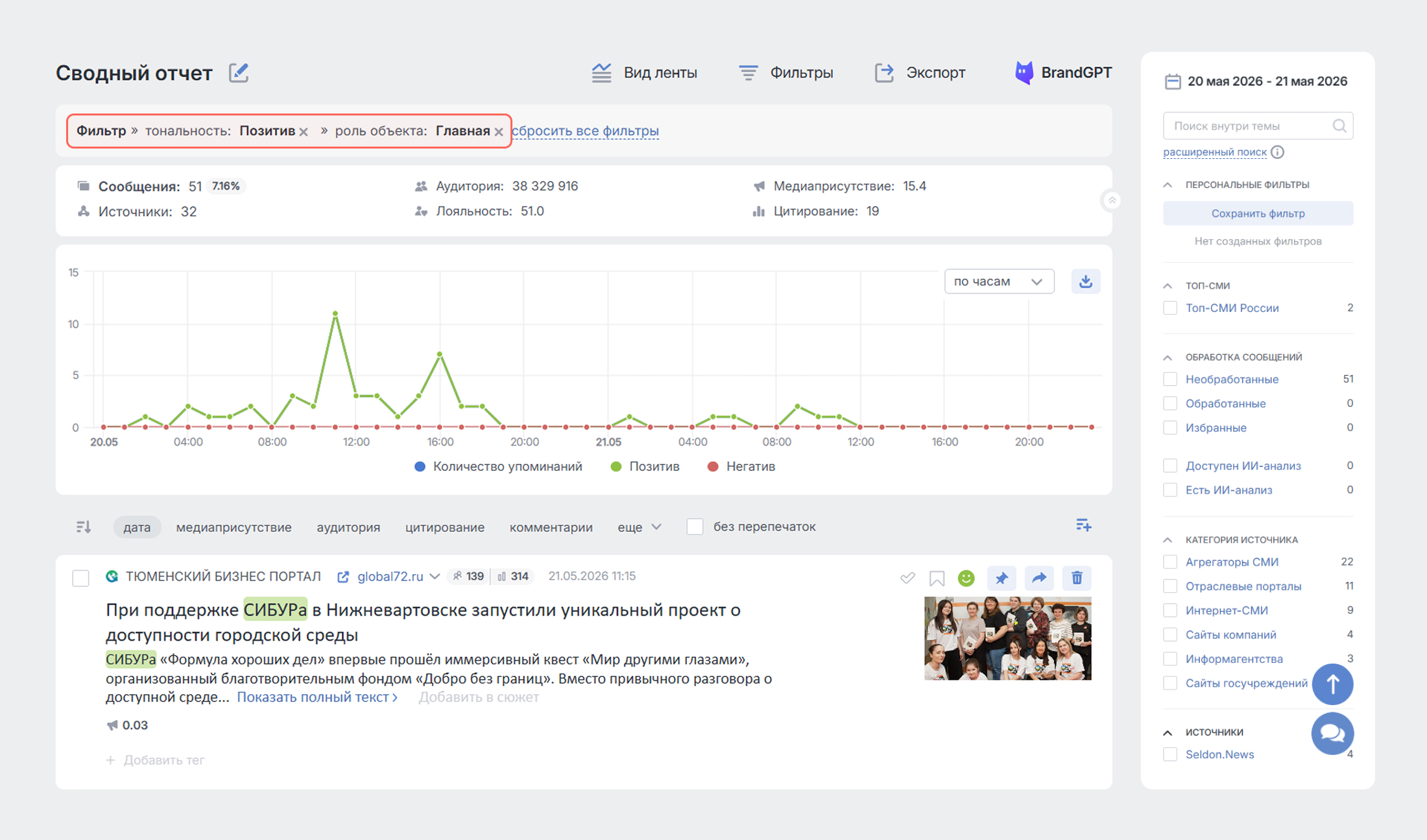The width and height of the screenshot is (1427, 840).
Task: Collapse the Обработка сообщений section
Action: (1168, 357)
